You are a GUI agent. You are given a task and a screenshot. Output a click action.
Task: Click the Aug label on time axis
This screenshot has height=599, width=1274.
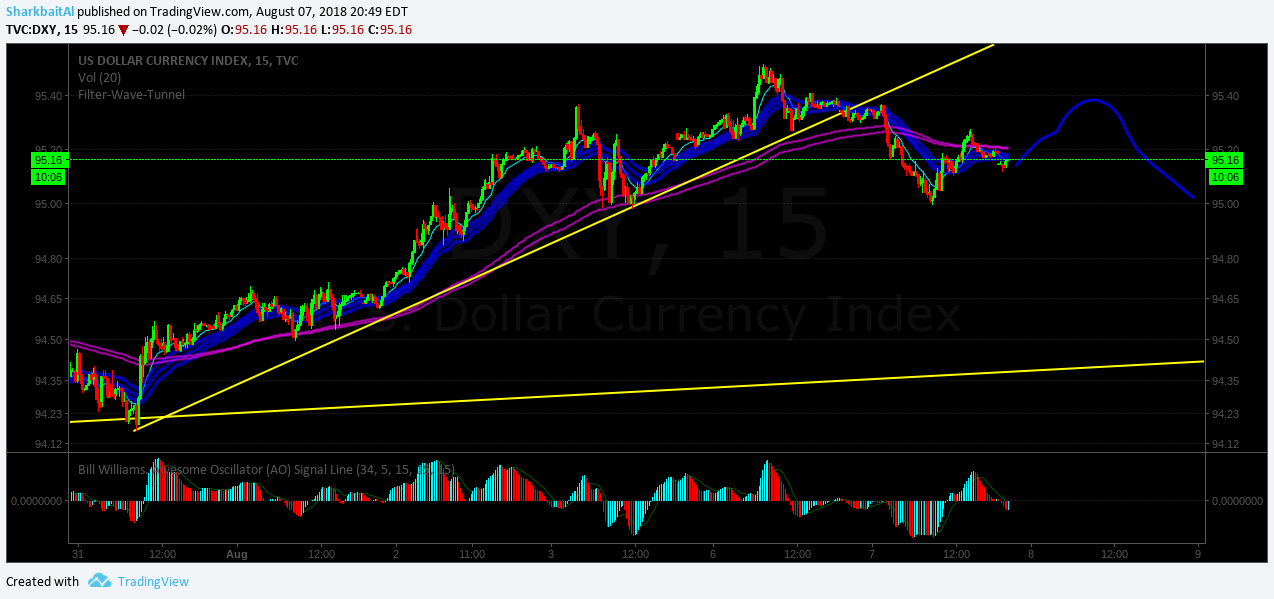point(236,553)
